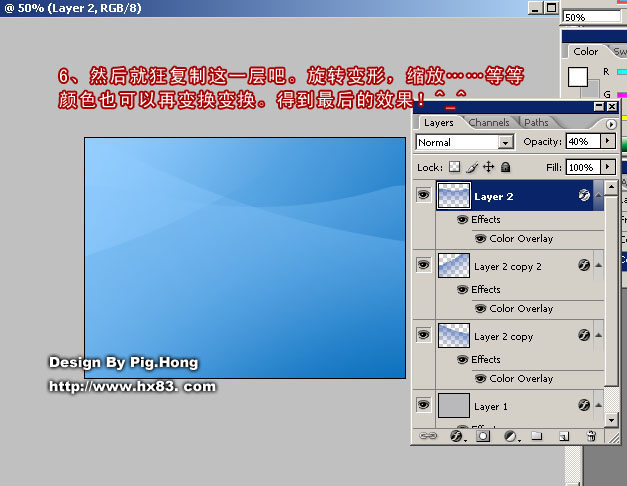Collapse effects list of Layer 2 copy 2
This screenshot has width=627, height=486.
[x=598, y=265]
